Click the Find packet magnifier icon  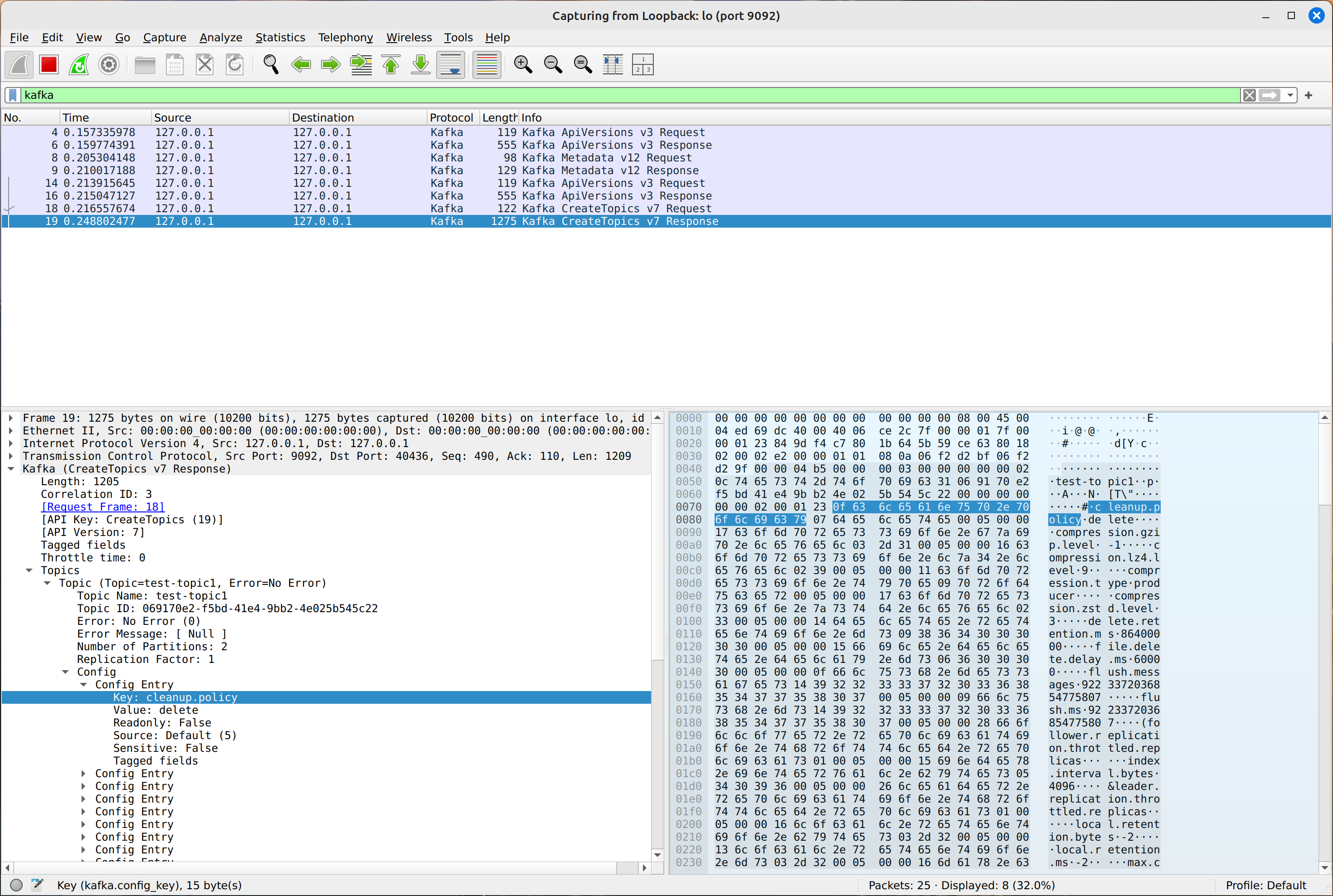(271, 64)
